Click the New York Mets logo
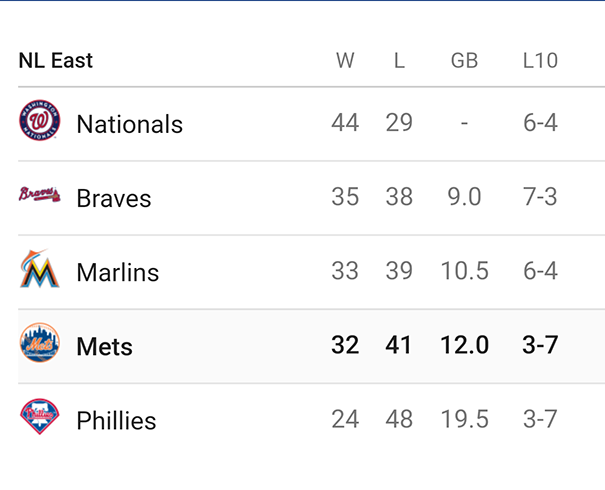Screen dimensions: 605x490 [x=40, y=344]
